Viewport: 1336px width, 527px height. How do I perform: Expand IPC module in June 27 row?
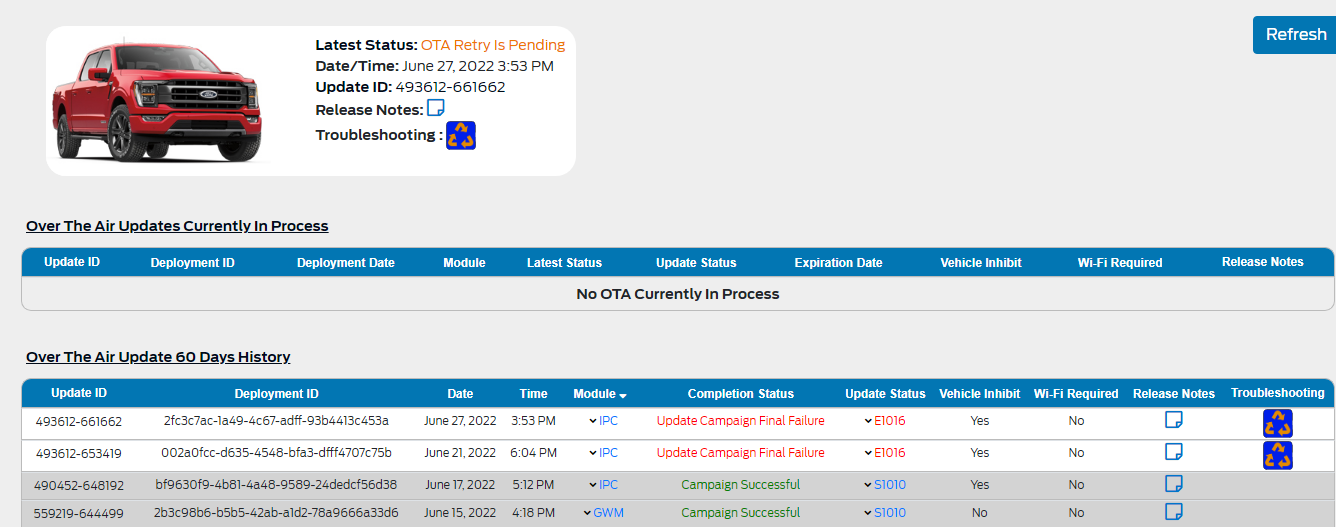(x=593, y=421)
